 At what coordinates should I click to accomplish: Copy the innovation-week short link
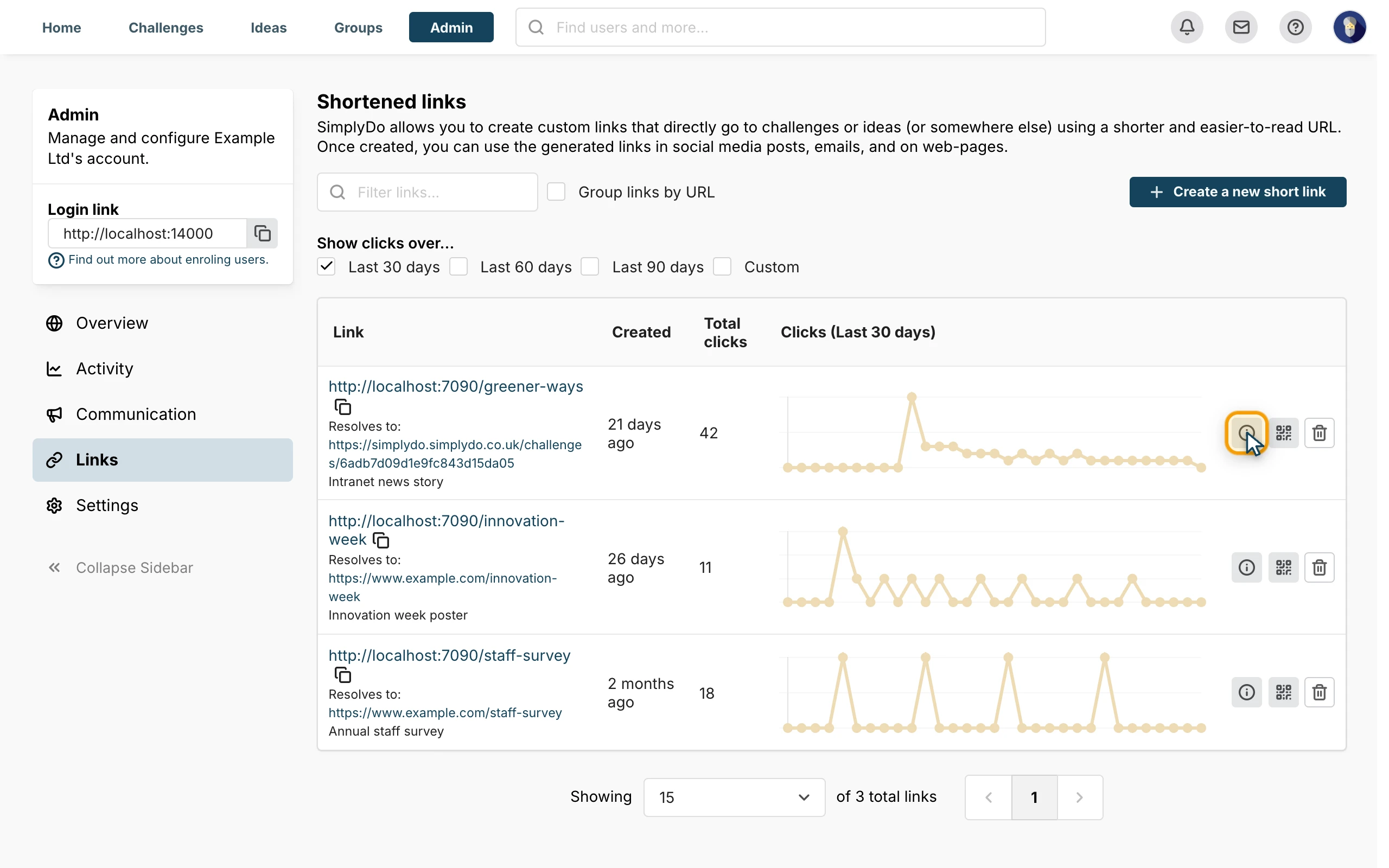click(x=380, y=540)
